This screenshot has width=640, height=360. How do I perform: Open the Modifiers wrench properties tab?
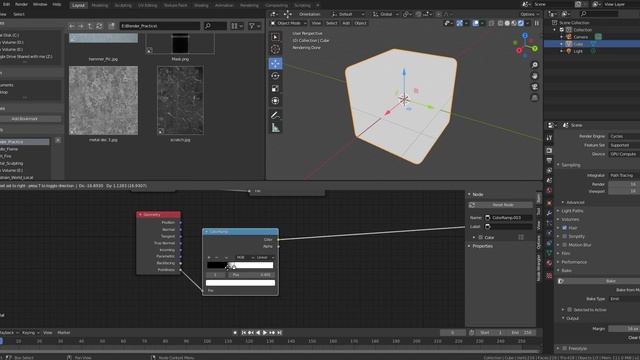click(549, 213)
